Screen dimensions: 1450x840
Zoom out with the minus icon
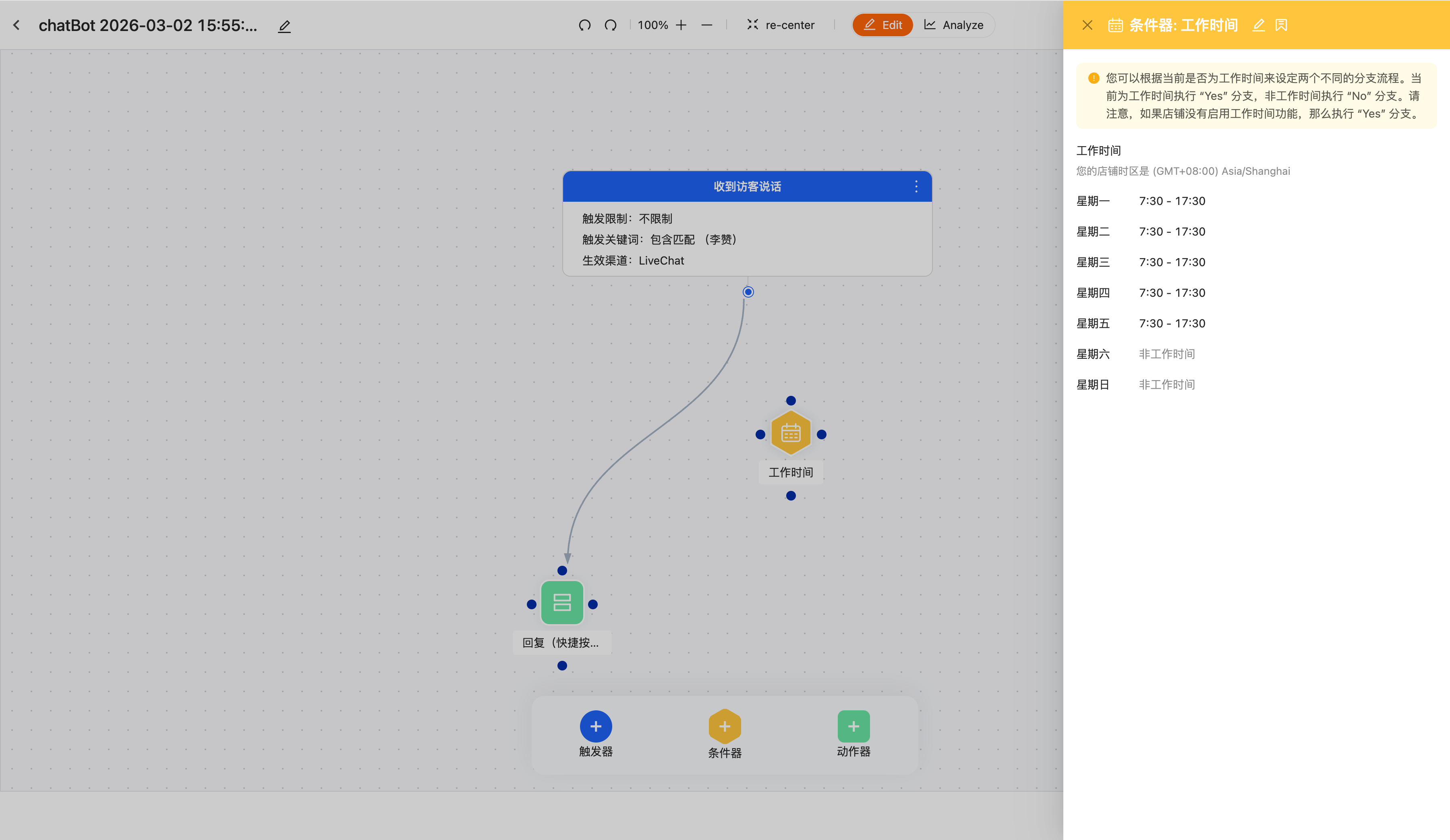pyautogui.click(x=707, y=25)
